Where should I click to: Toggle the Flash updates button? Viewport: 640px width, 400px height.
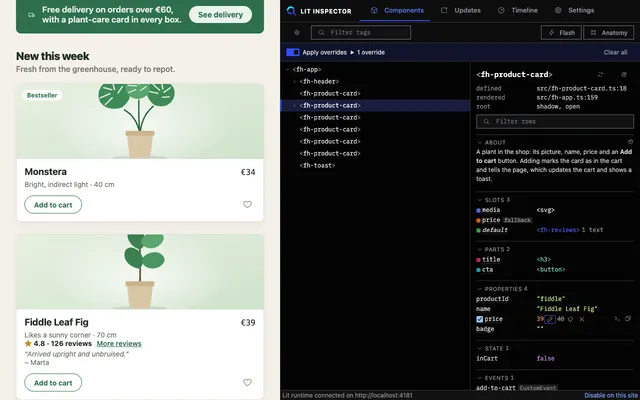click(x=561, y=33)
